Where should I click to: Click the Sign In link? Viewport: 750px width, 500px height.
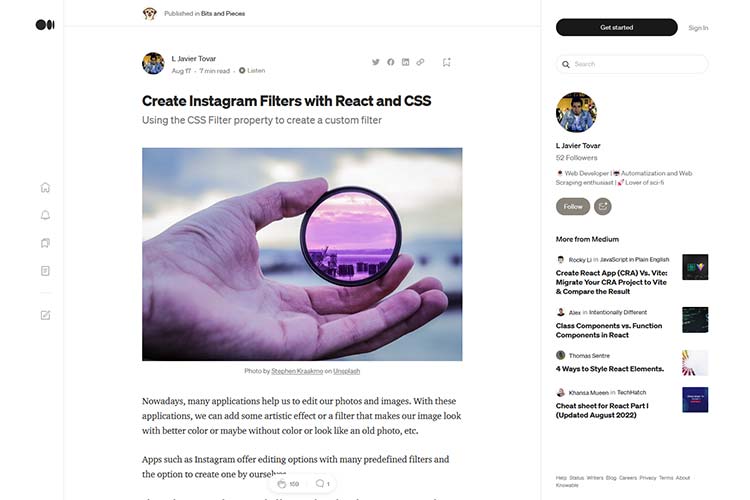698,28
